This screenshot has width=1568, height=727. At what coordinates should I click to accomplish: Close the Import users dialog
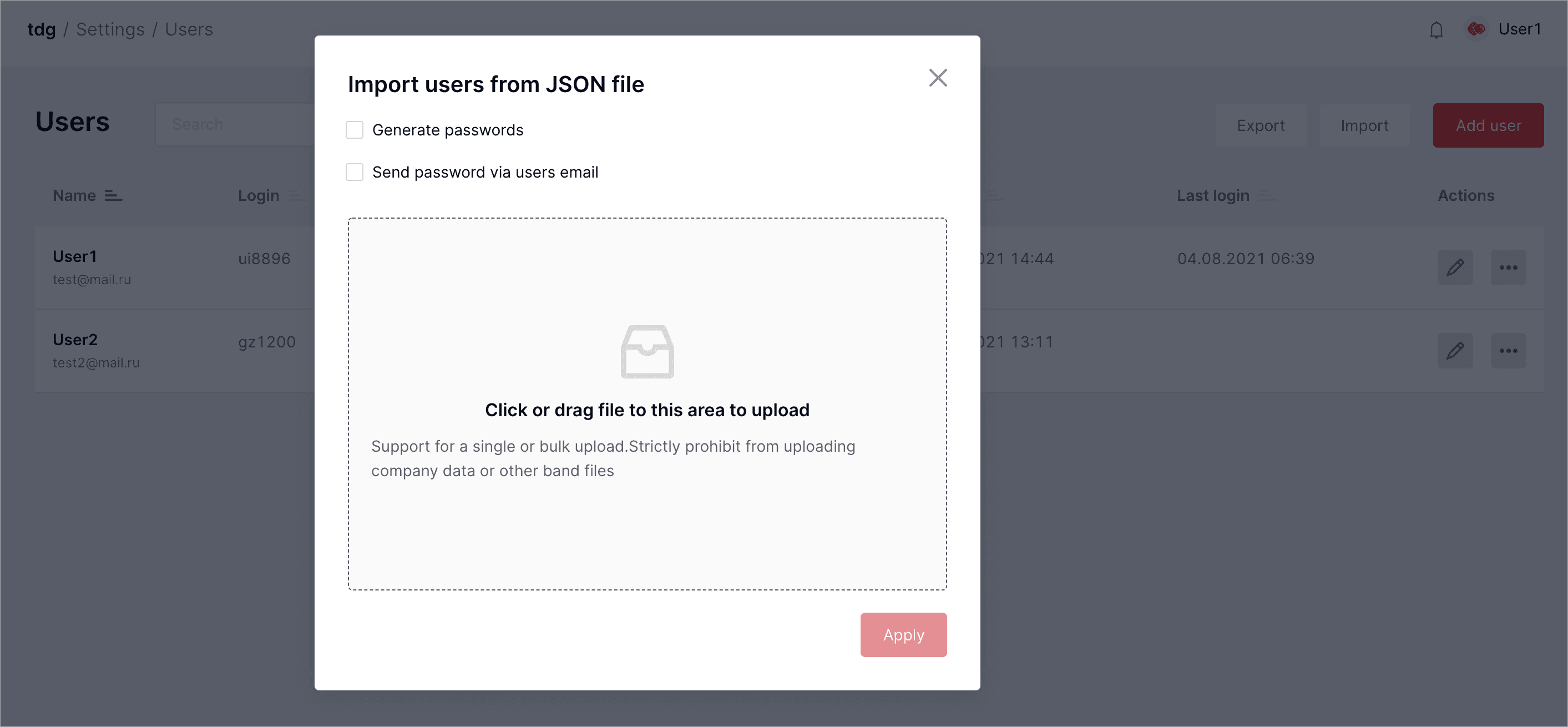click(937, 78)
